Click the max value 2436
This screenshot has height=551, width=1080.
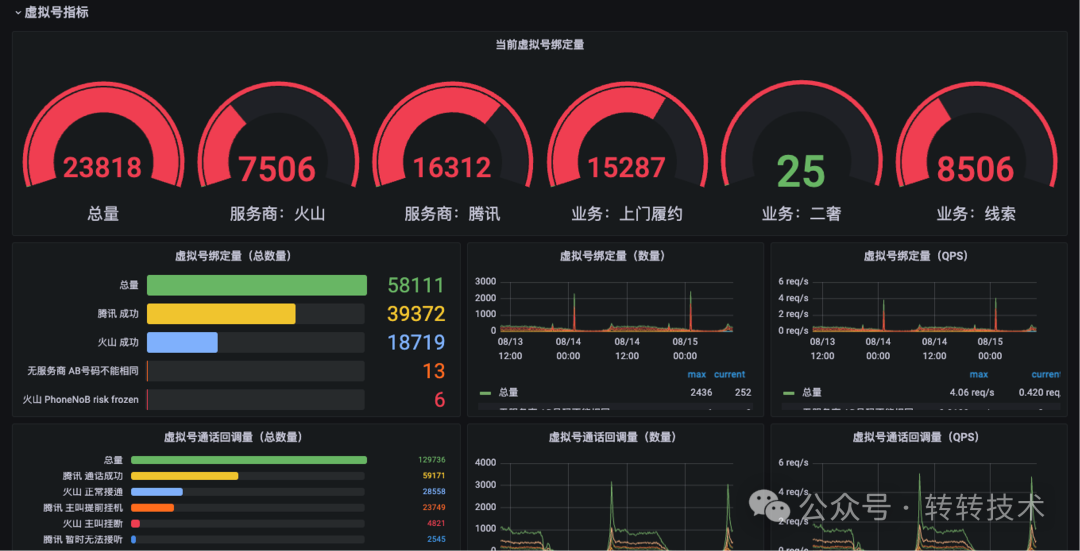701,392
